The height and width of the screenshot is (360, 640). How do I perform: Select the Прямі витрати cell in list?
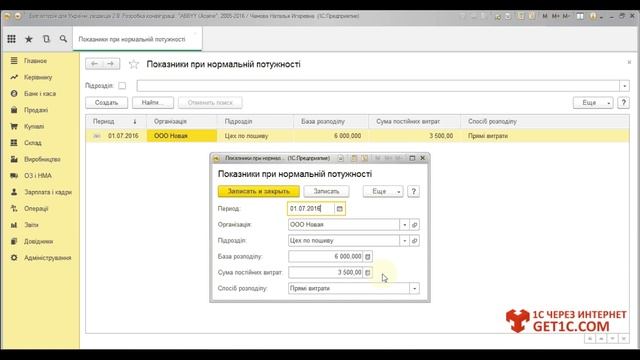[545, 136]
